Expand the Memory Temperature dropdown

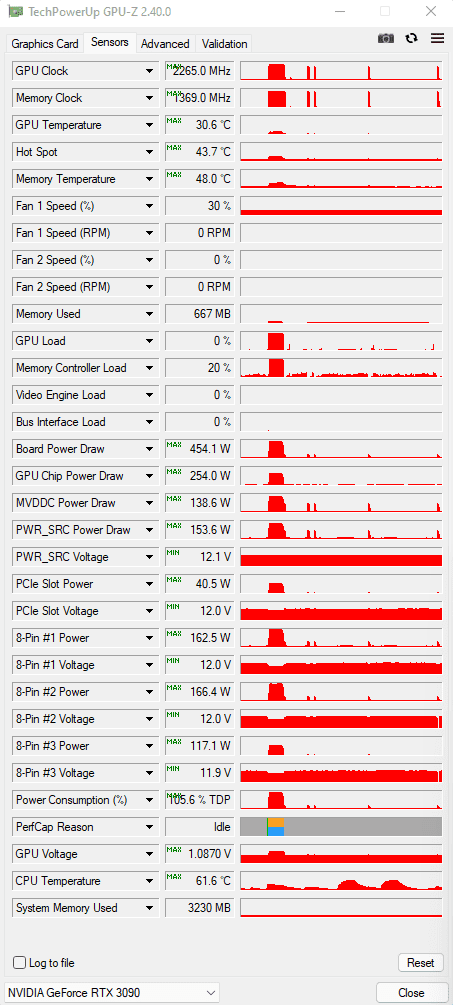click(149, 179)
